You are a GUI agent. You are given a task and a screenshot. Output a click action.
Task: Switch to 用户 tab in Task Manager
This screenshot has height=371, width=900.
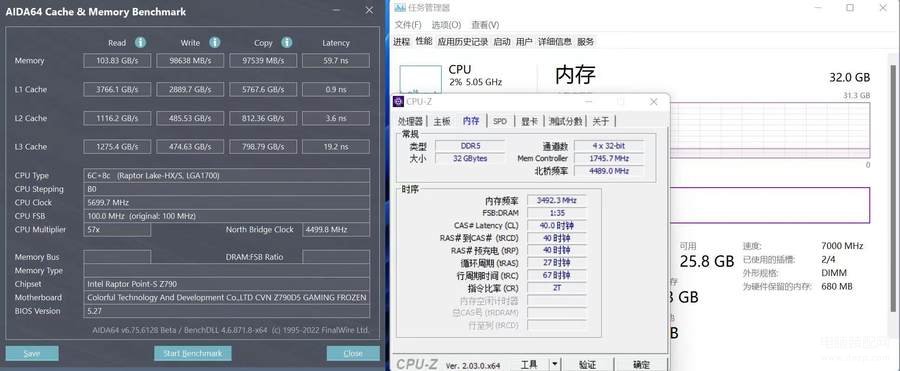[x=524, y=41]
